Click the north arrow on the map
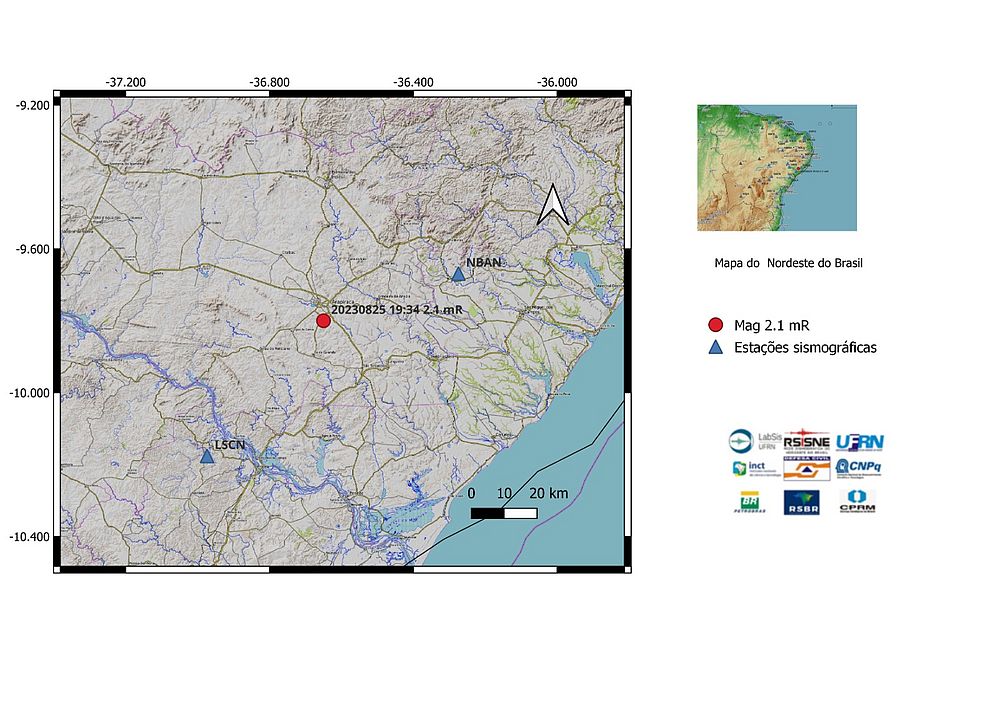 (552, 205)
